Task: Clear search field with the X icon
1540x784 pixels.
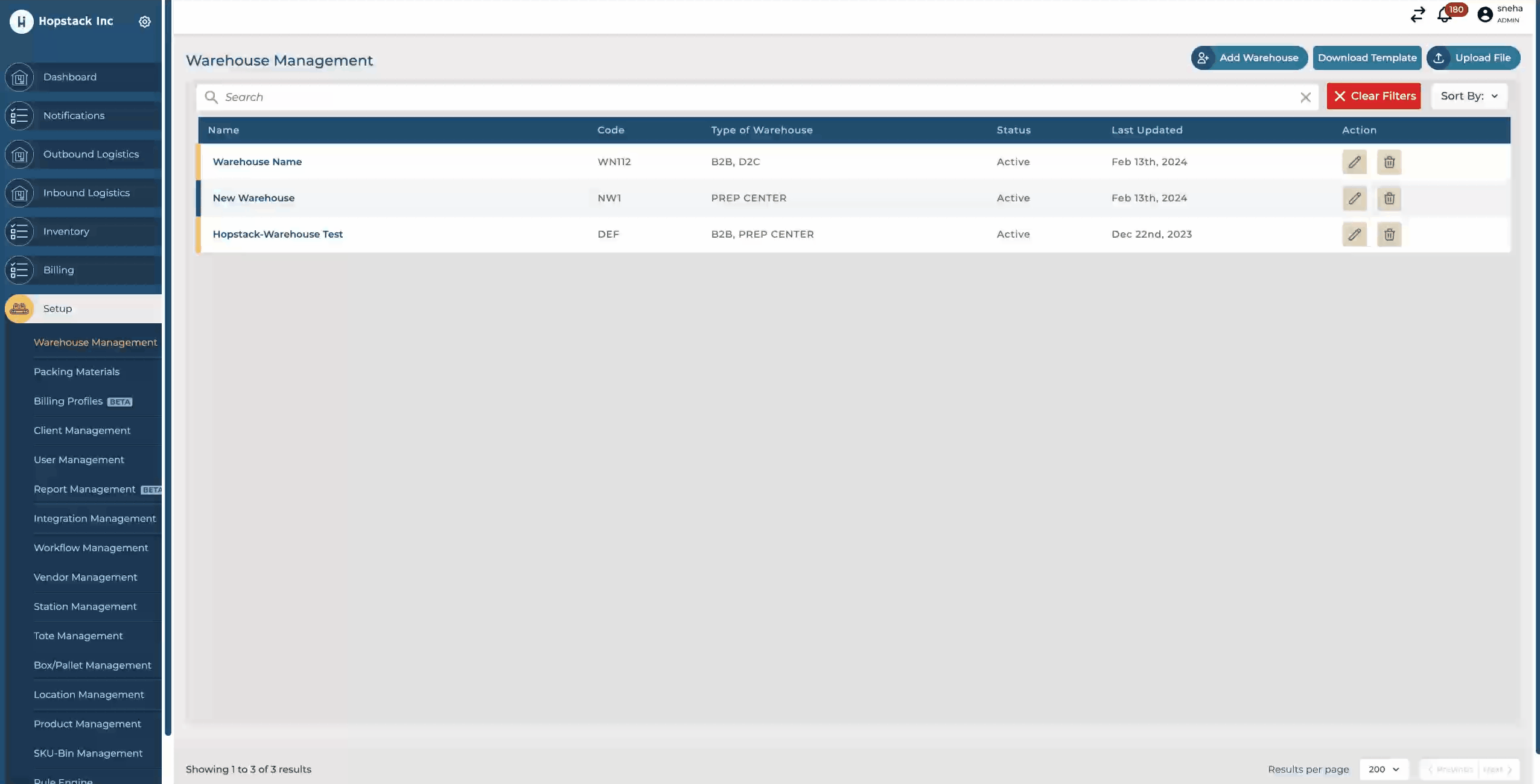Action: 1305,98
